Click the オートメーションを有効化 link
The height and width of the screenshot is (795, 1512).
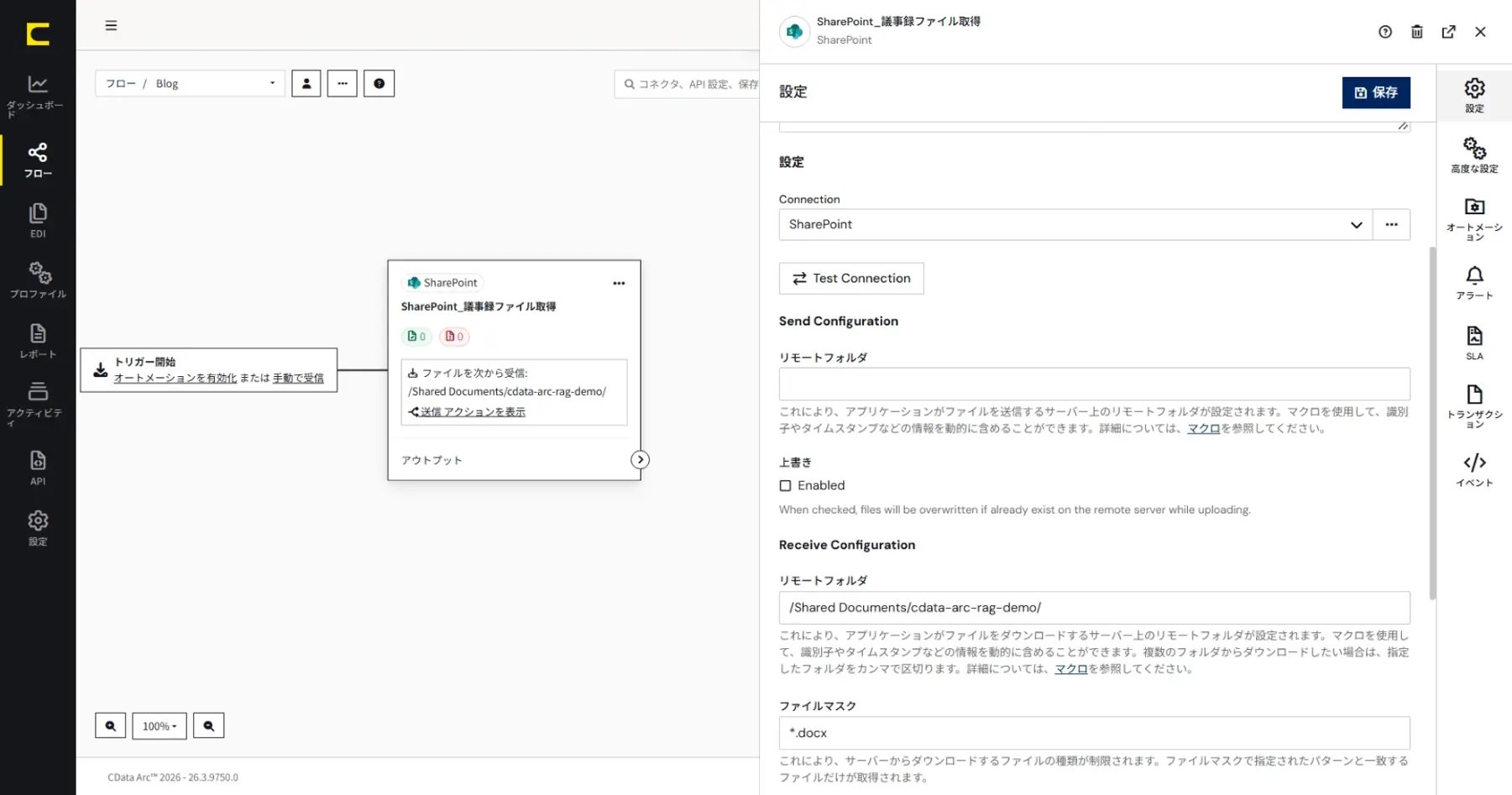(x=175, y=378)
